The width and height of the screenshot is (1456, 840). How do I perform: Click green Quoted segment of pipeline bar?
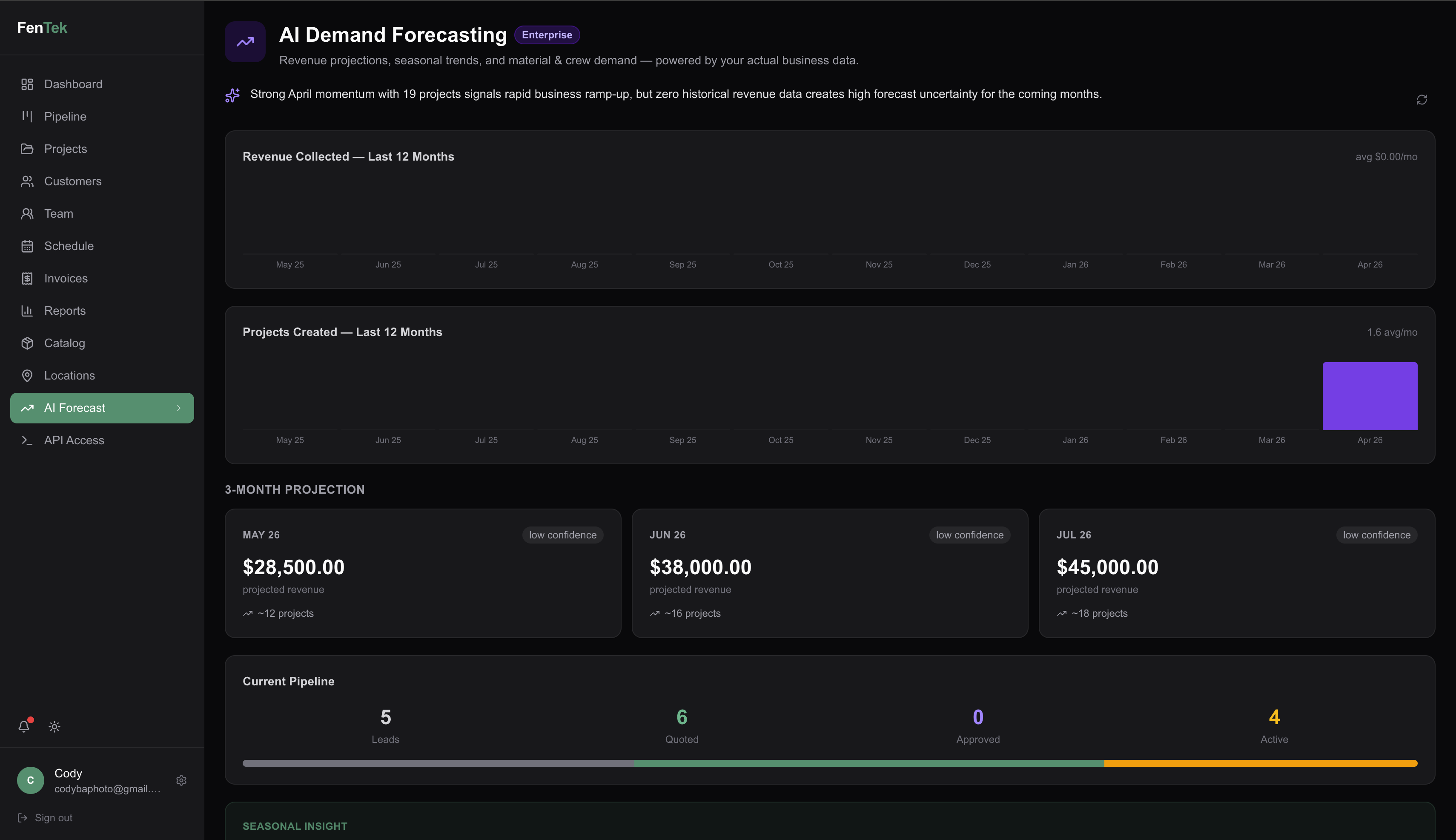pos(869,763)
